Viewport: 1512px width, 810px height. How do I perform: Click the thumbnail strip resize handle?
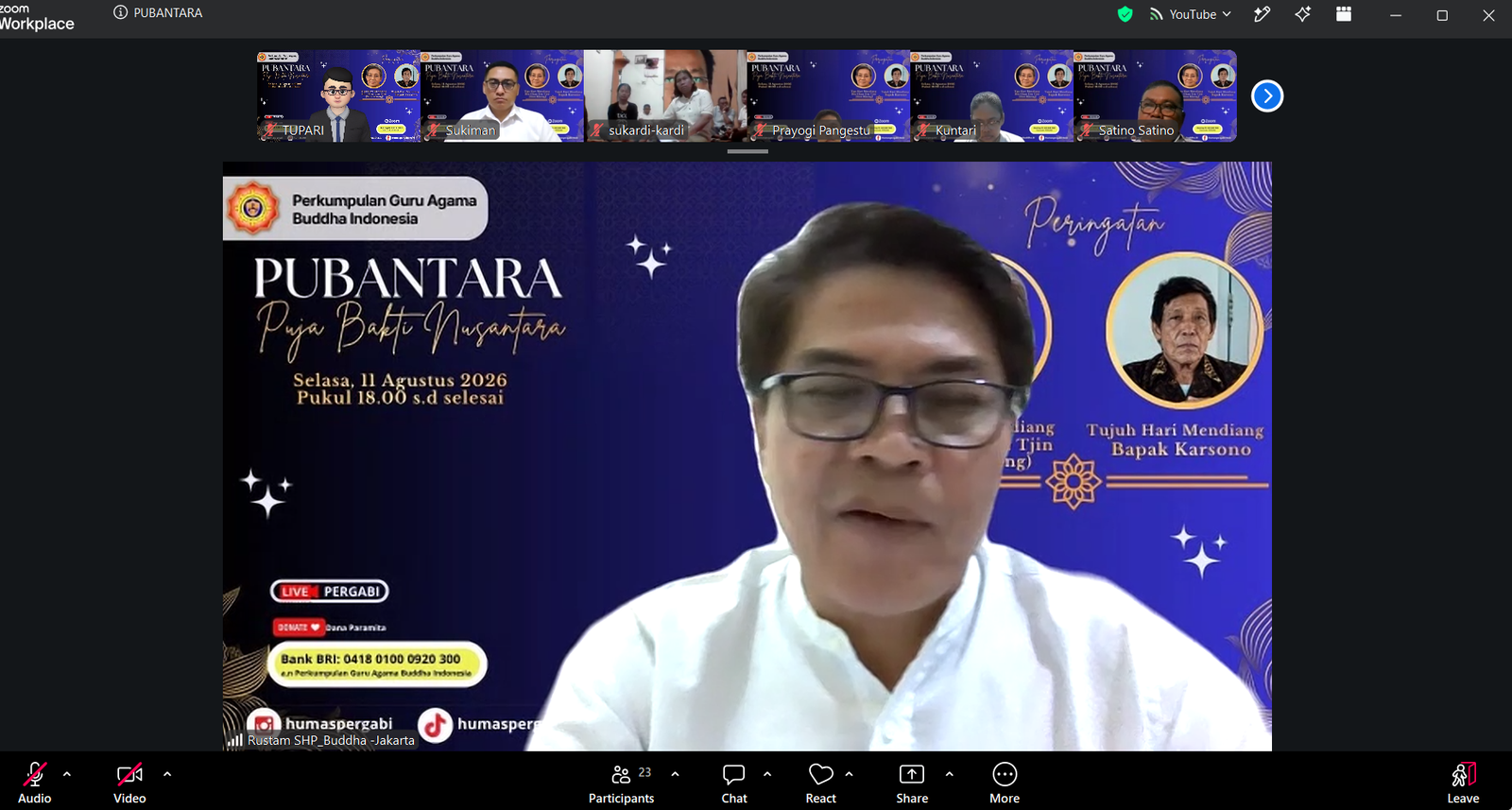tap(747, 151)
